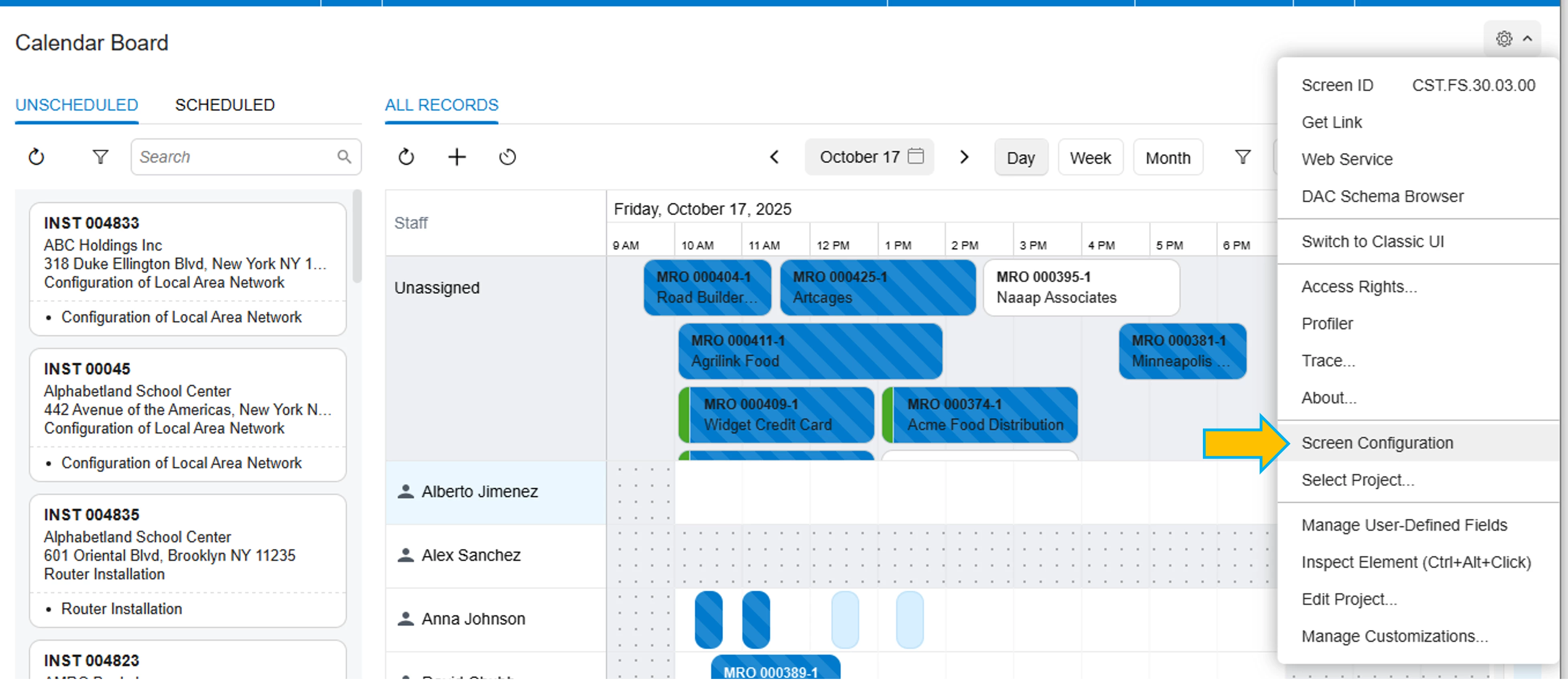Select Screen Configuration menu item
The height and width of the screenshot is (697, 1568).
tap(1377, 443)
